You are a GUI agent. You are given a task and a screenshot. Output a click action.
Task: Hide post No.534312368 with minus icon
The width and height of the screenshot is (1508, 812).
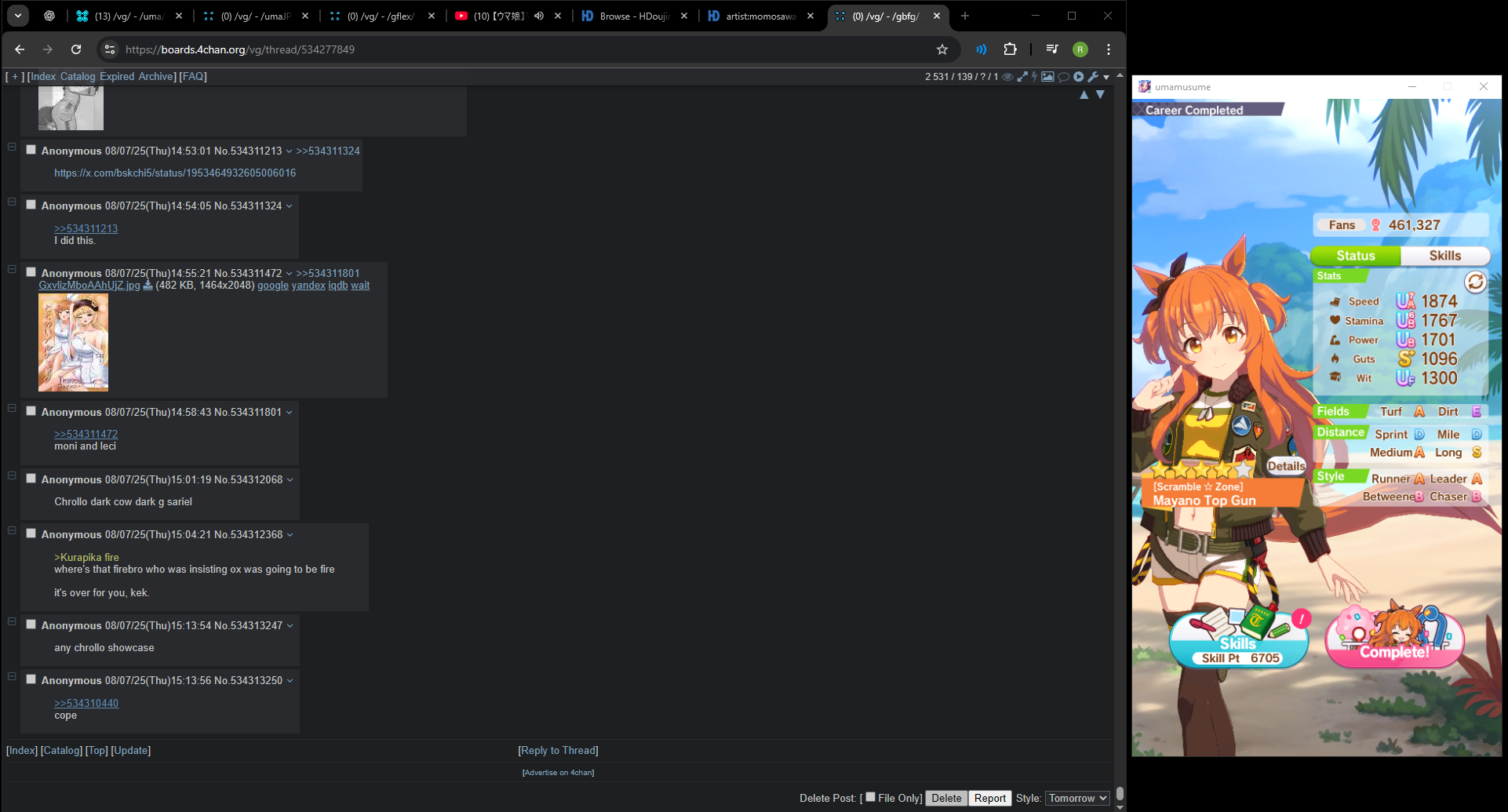(12, 530)
